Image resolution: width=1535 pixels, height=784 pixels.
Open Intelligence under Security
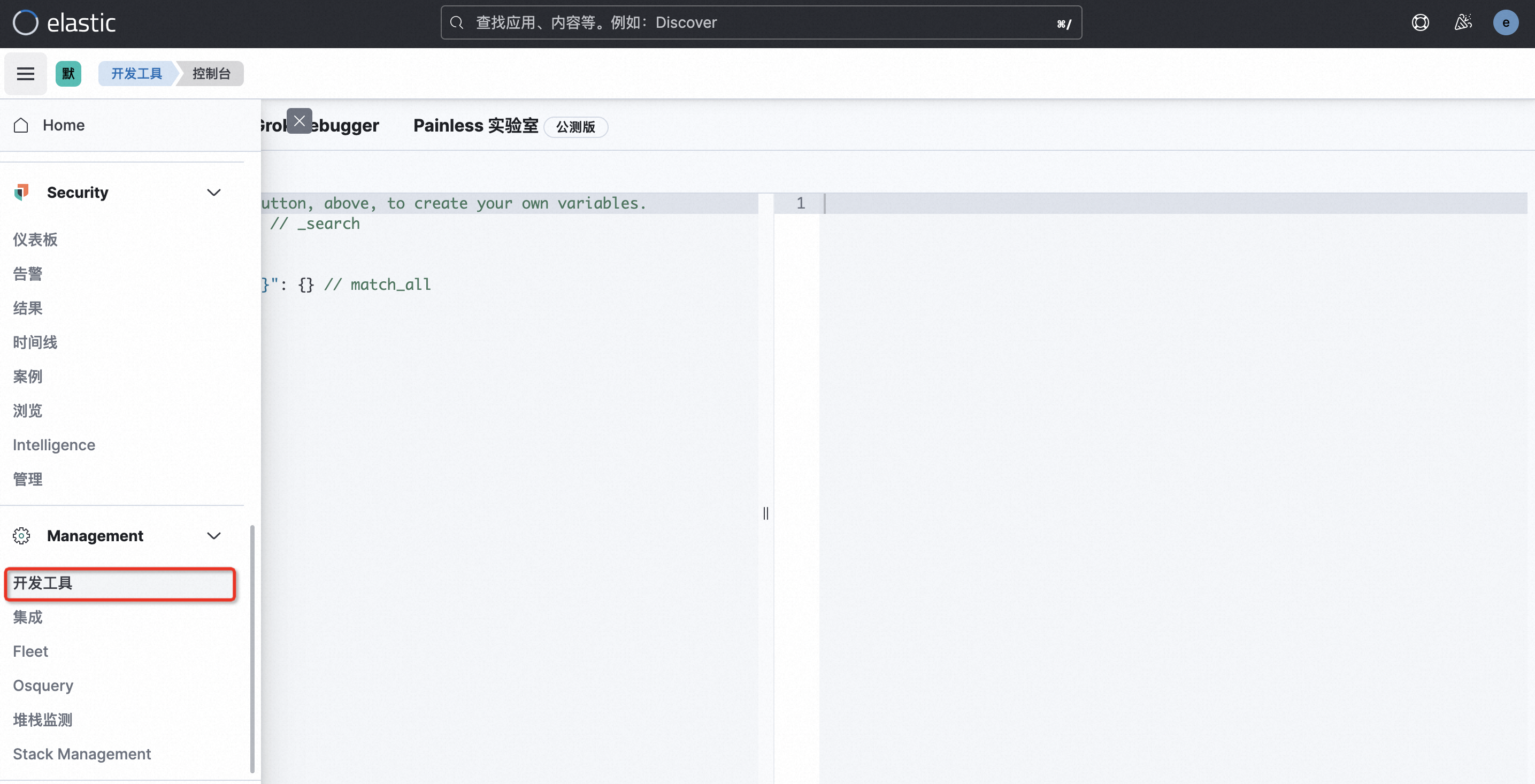(x=54, y=445)
